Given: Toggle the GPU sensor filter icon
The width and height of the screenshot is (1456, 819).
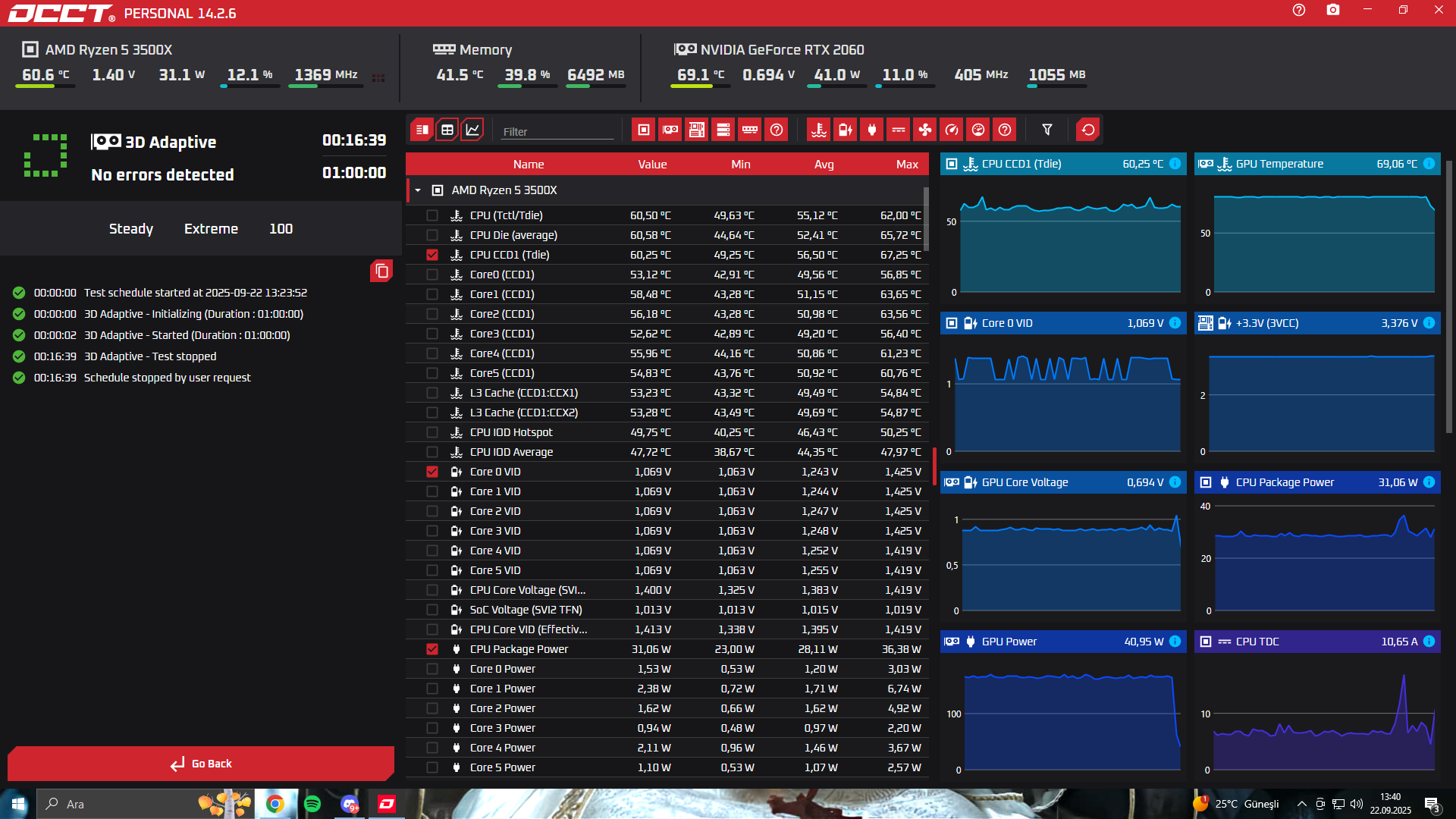Looking at the screenshot, I should (670, 130).
